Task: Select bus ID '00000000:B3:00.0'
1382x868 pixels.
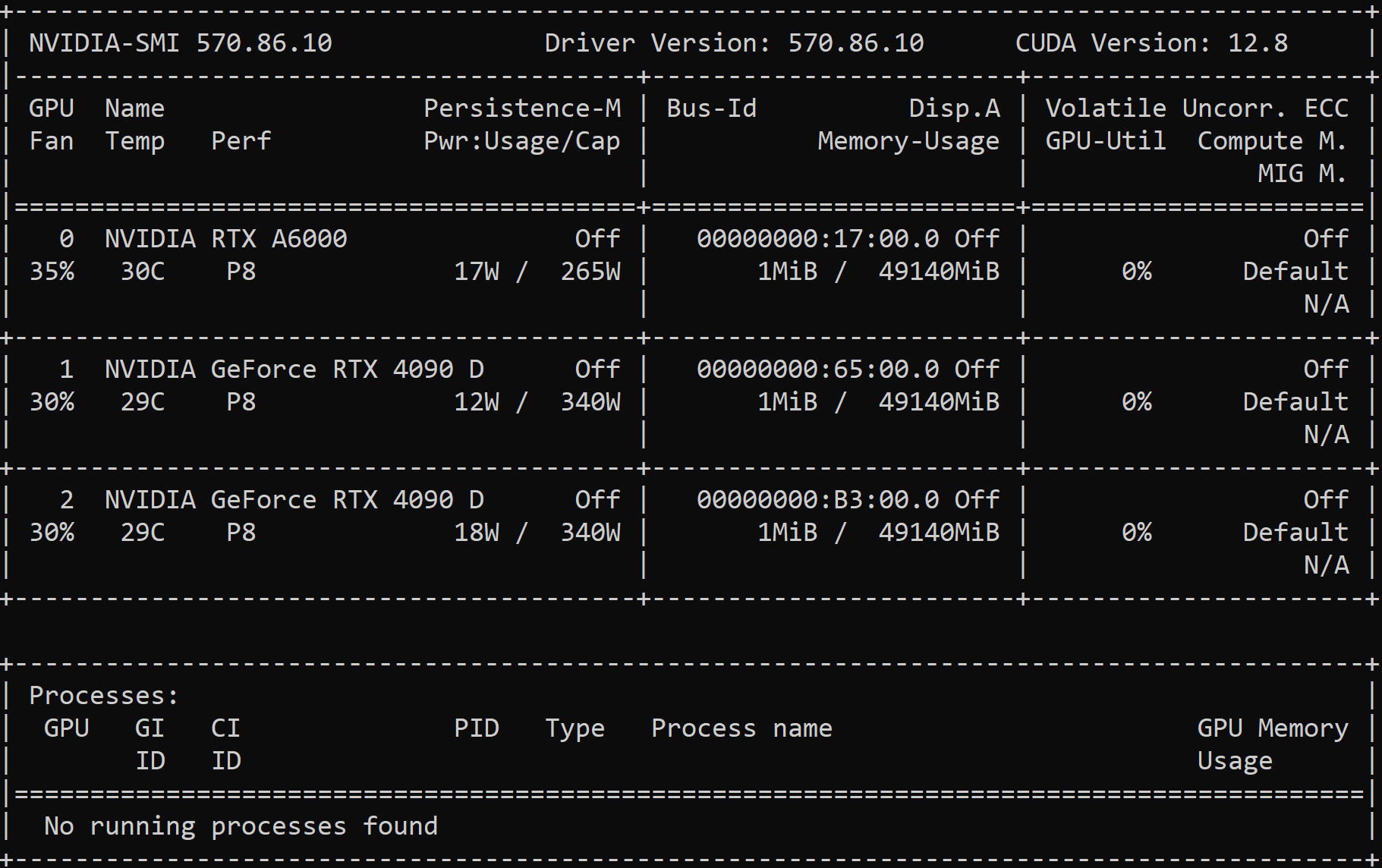Action: point(818,499)
